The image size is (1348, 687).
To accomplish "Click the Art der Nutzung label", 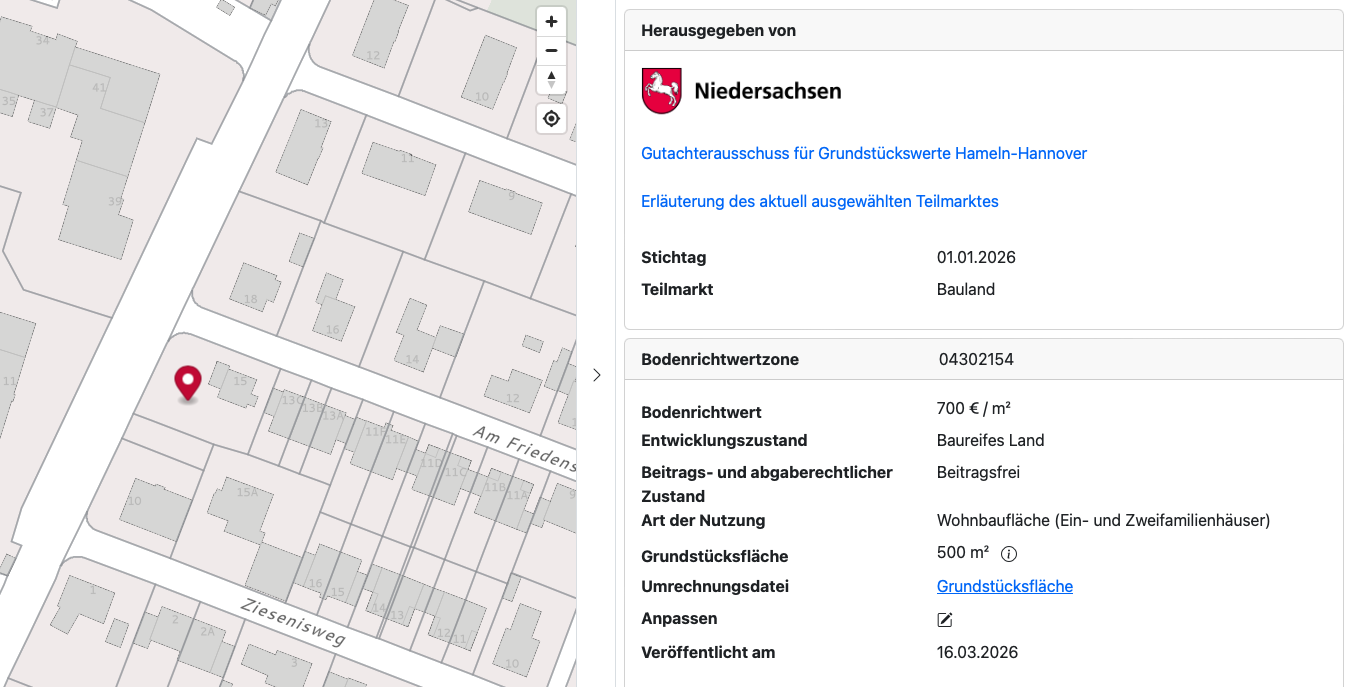I will (x=703, y=520).
